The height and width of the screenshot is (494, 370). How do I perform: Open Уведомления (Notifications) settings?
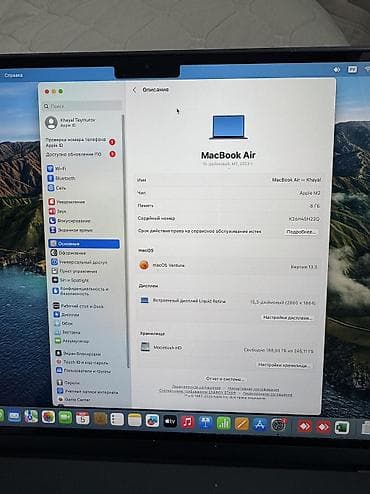tap(67, 202)
